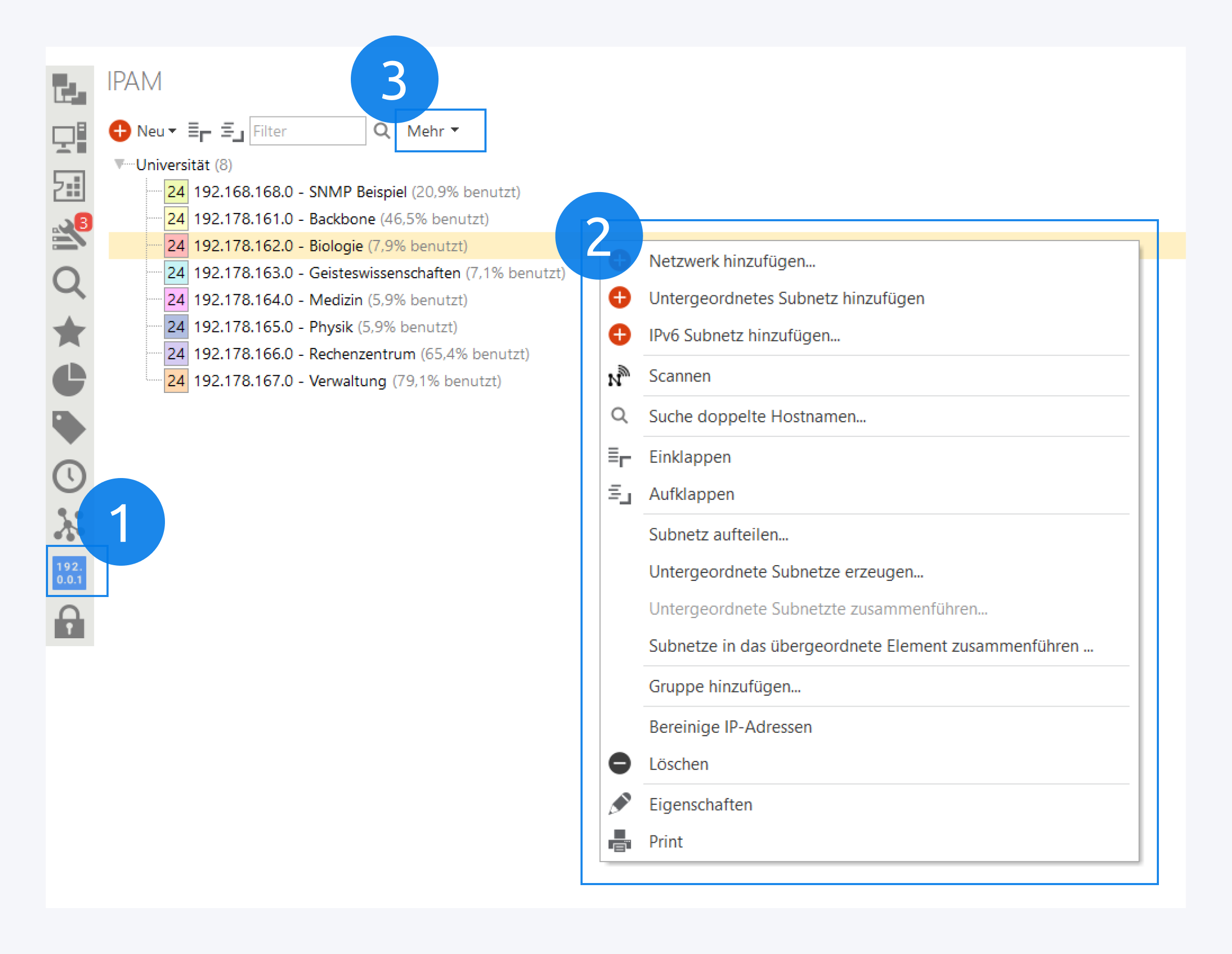Image resolution: width=1232 pixels, height=954 pixels.
Task: Open the Mehr dropdown menu
Action: coord(433,131)
